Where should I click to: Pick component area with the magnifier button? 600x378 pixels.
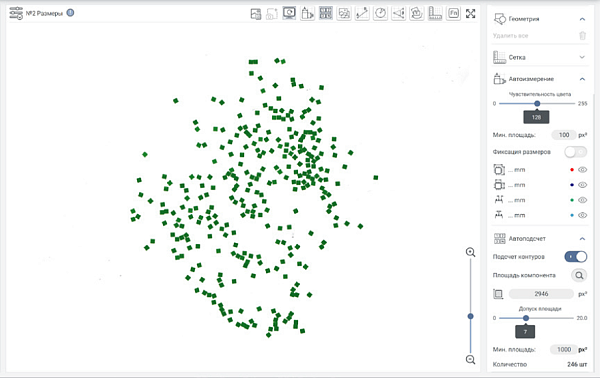click(x=579, y=275)
